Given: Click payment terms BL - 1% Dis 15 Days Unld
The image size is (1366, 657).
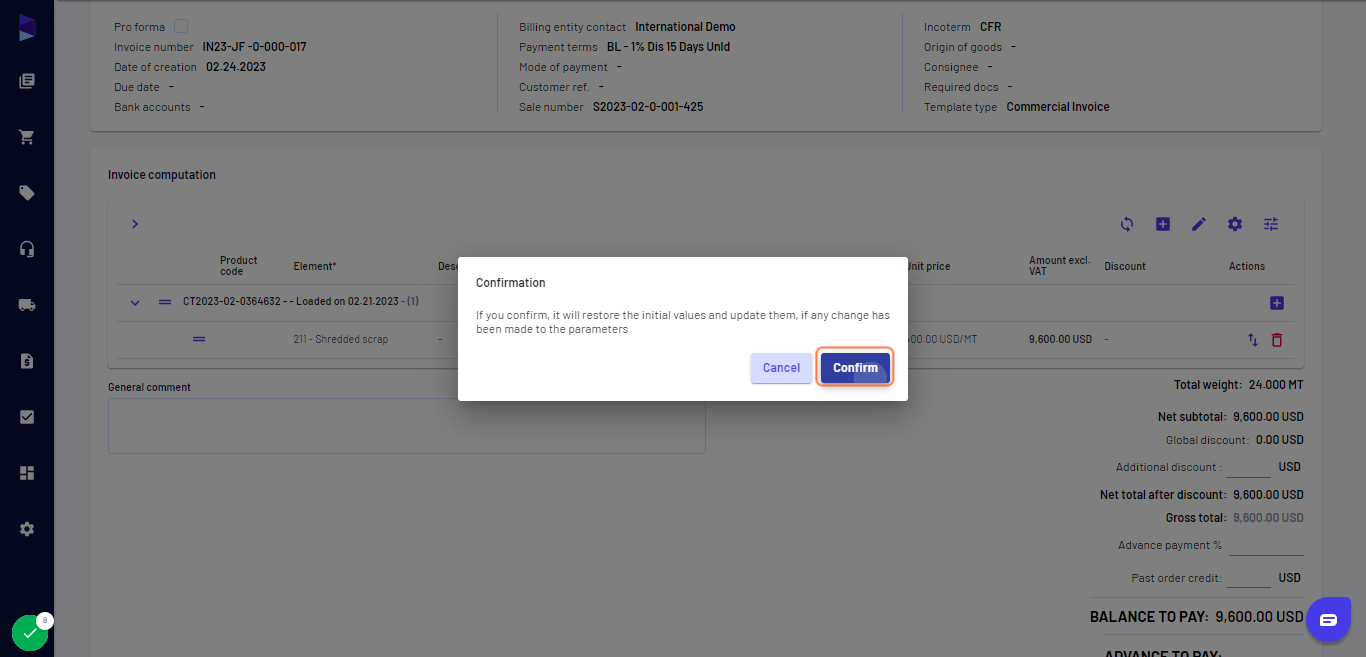Looking at the screenshot, I should (x=668, y=47).
